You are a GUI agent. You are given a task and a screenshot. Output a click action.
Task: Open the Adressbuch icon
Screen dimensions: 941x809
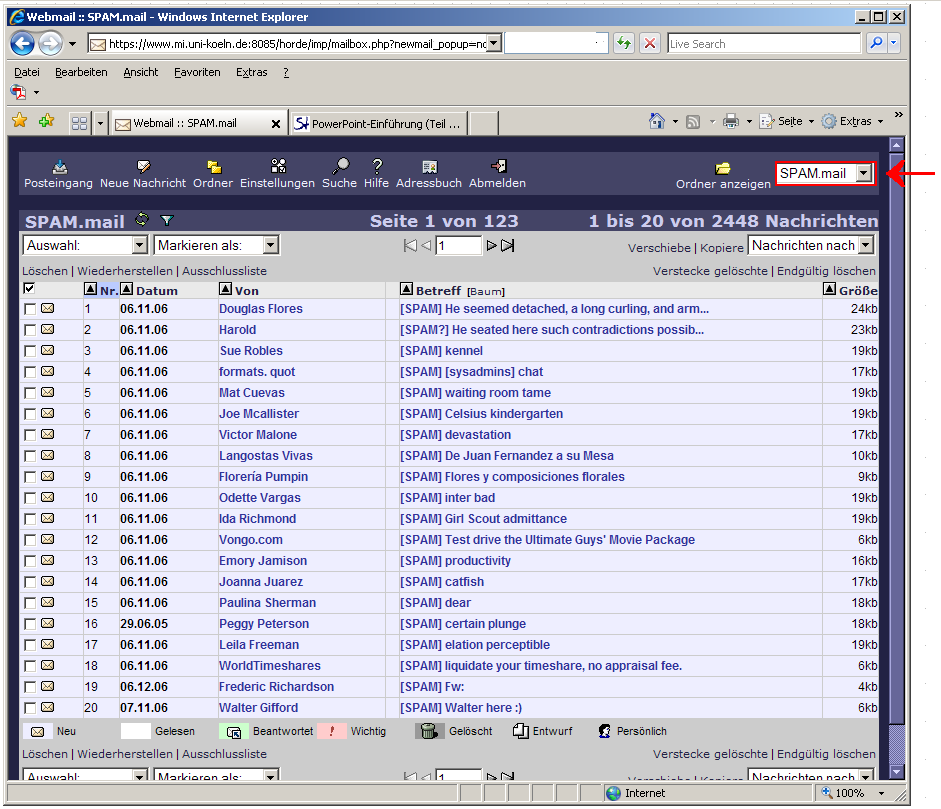tap(429, 167)
